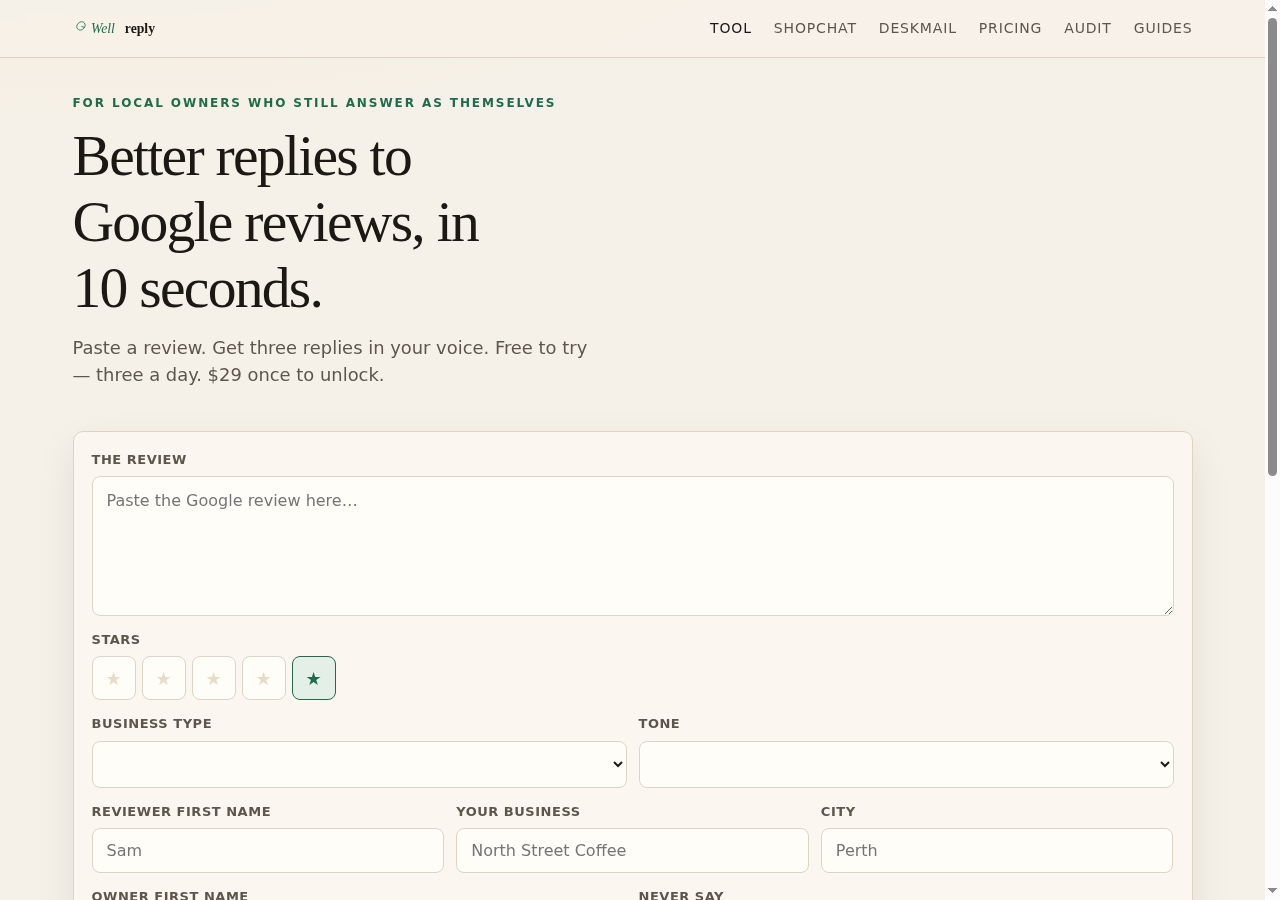Open the Guides nav link
1280x900 pixels.
pos(1163,28)
